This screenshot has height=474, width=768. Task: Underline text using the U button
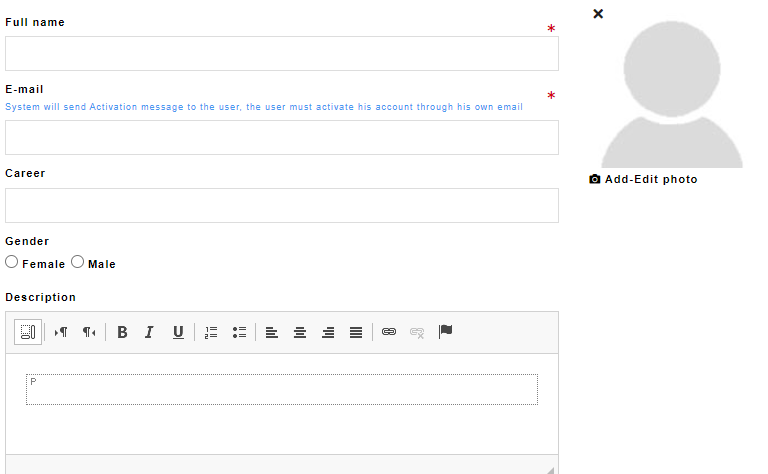(178, 332)
